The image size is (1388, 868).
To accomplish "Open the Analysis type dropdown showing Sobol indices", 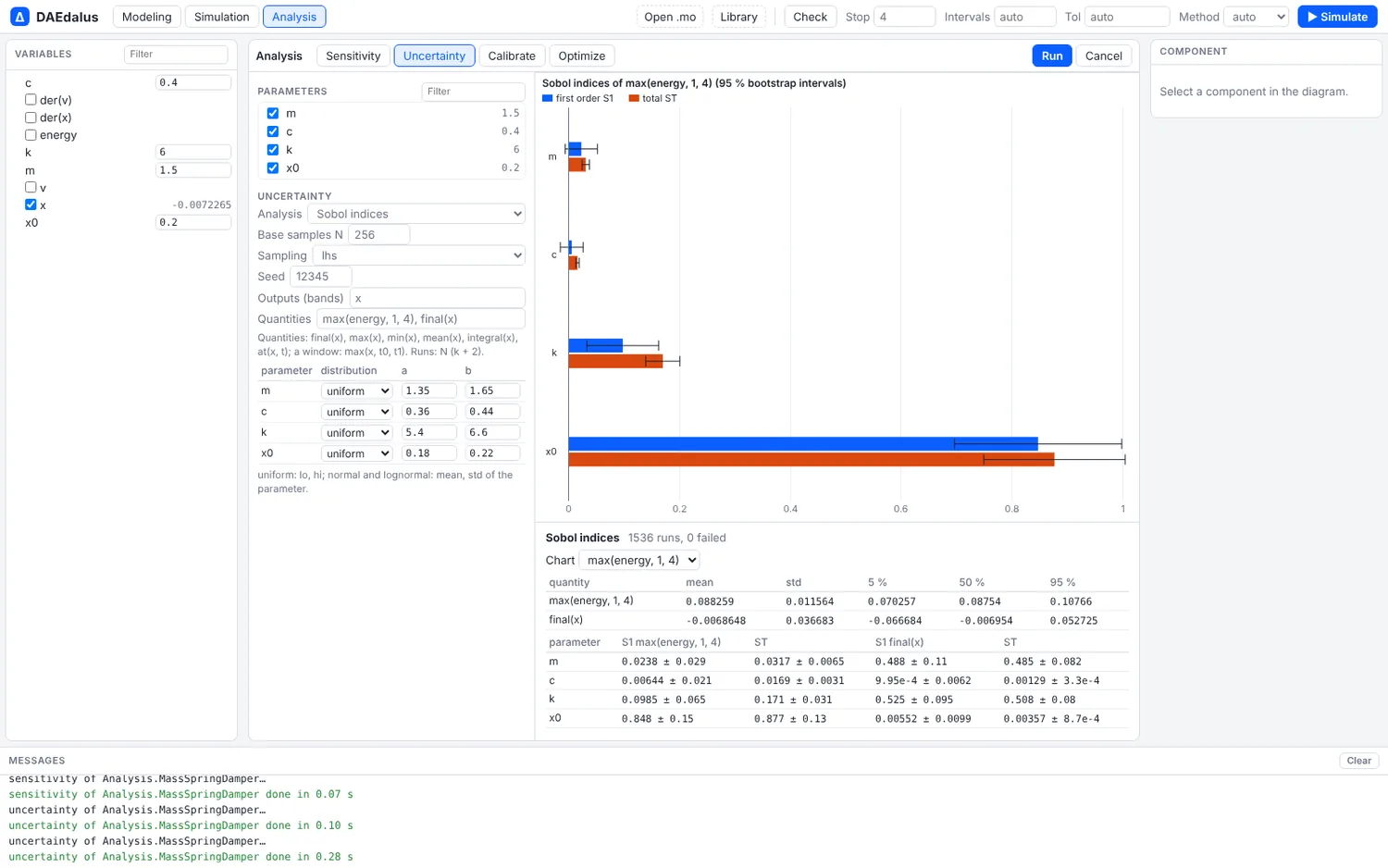I will coord(416,214).
